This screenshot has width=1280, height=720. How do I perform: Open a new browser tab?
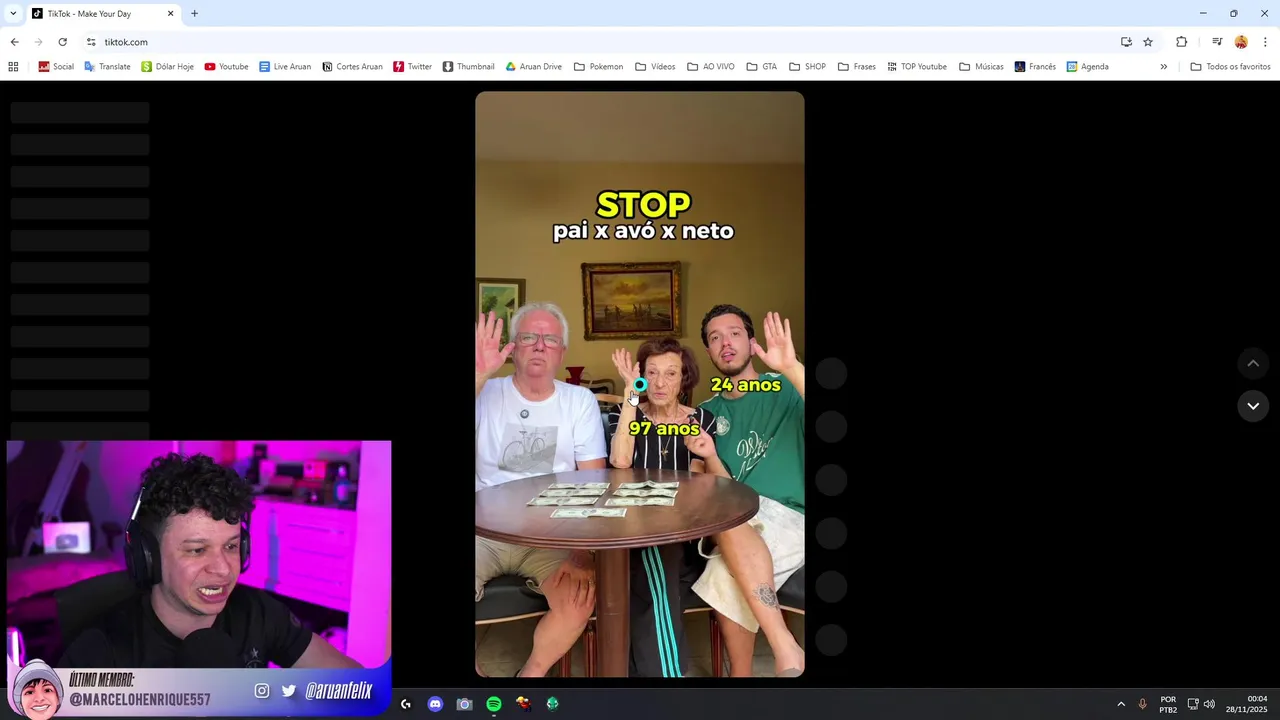194,14
